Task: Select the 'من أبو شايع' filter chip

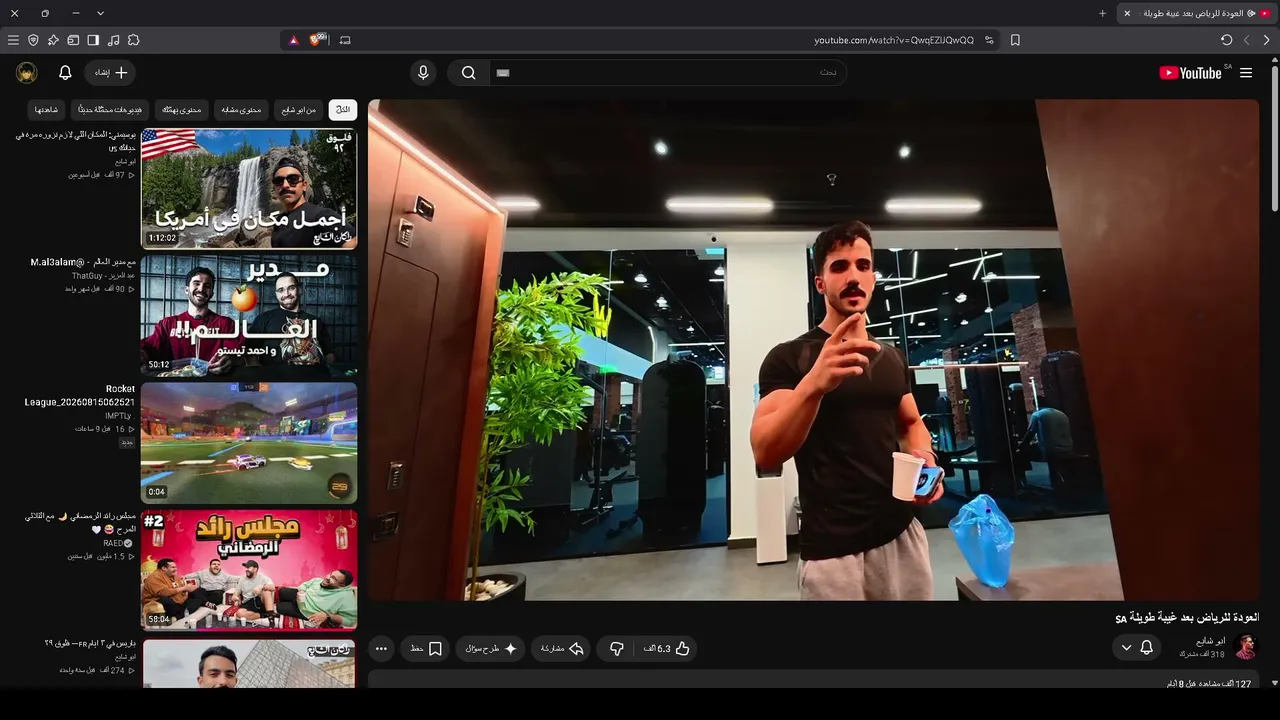Action: coord(299,109)
